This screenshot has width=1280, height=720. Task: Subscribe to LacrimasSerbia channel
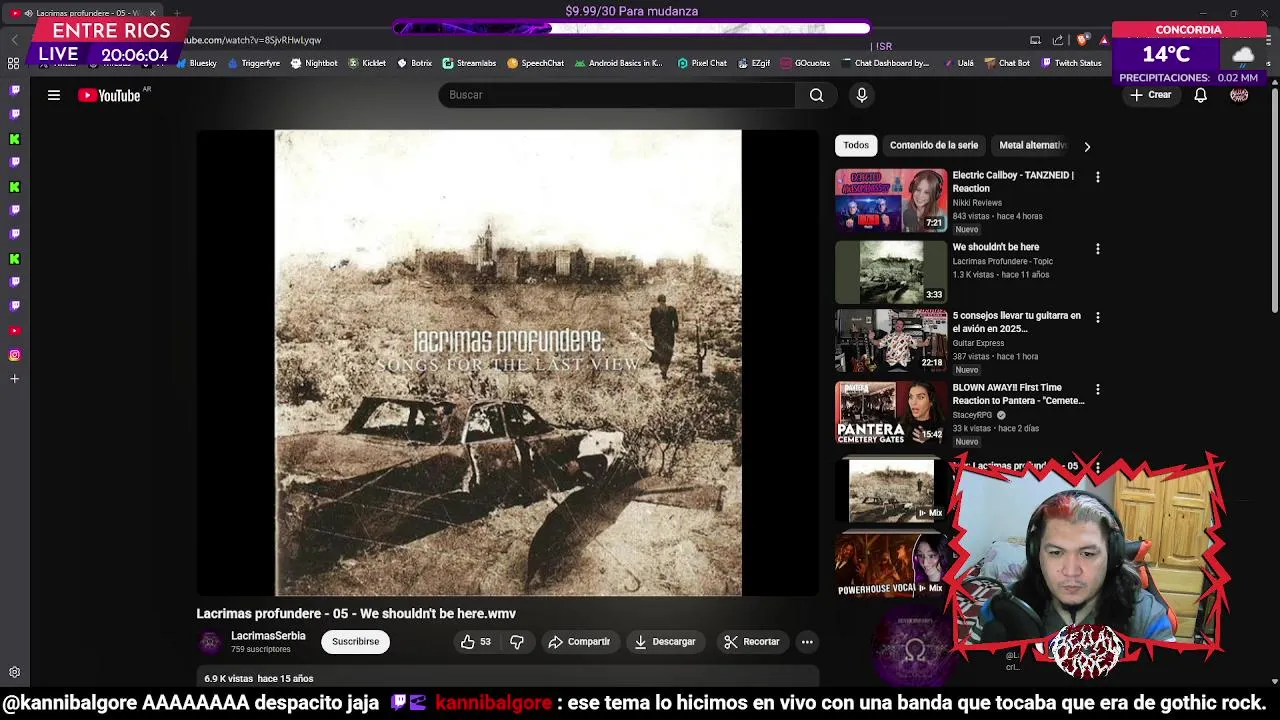[355, 642]
